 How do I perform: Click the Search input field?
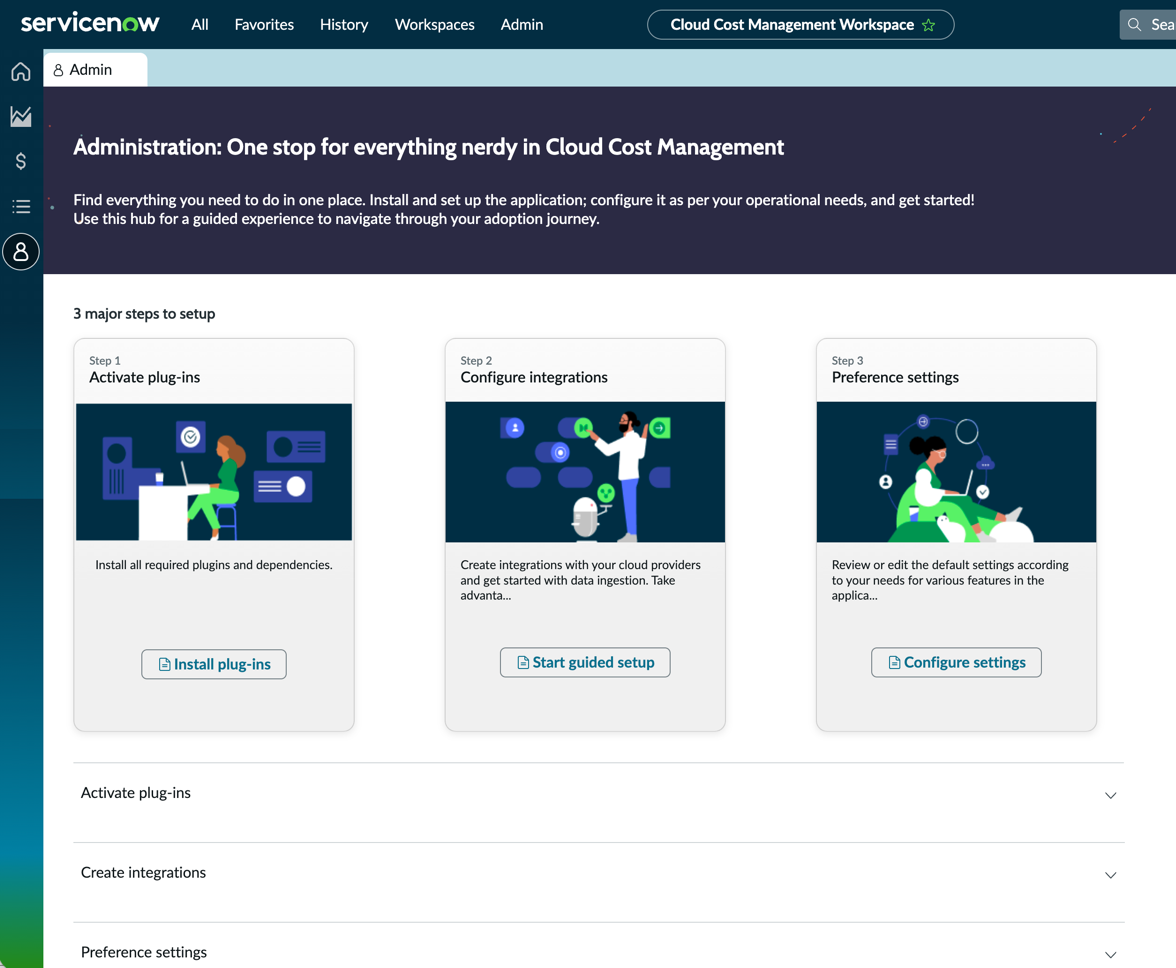pos(1148,25)
